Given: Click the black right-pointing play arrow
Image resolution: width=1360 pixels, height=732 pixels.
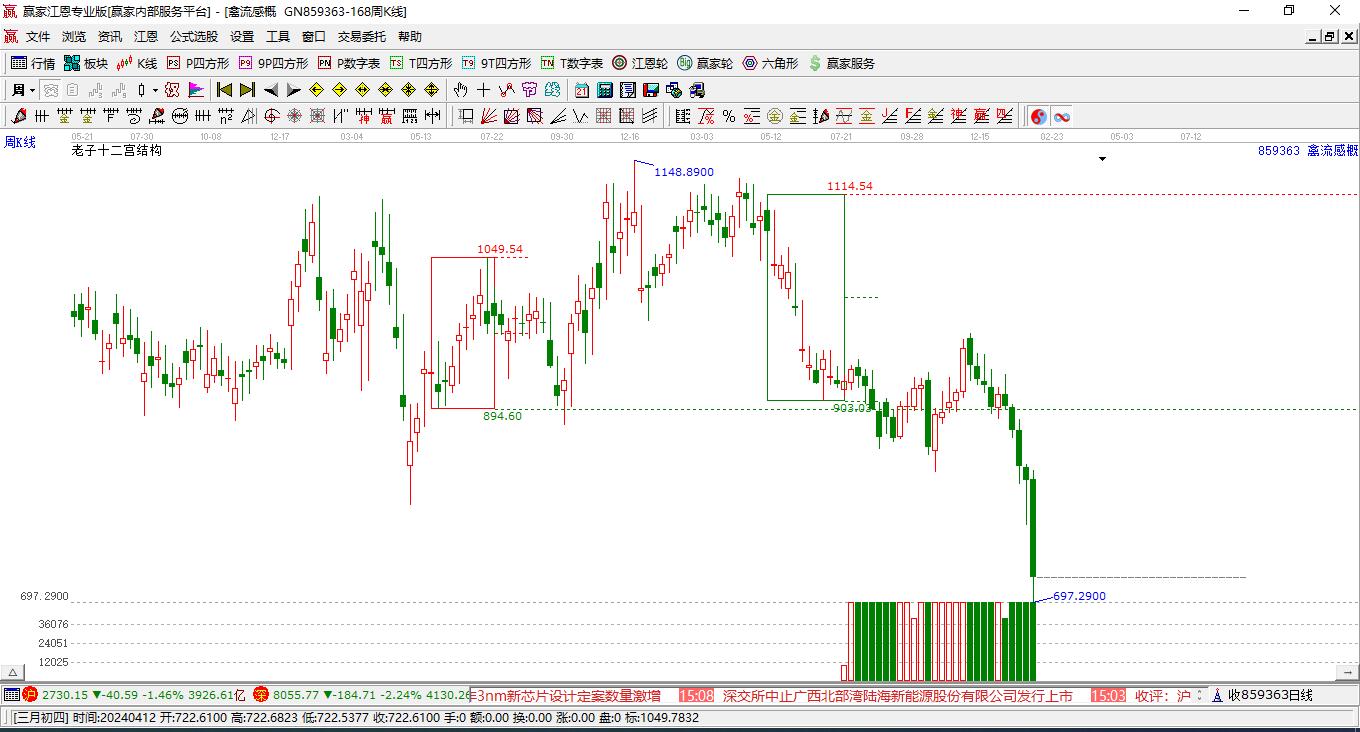Looking at the screenshot, I should click(x=293, y=90).
